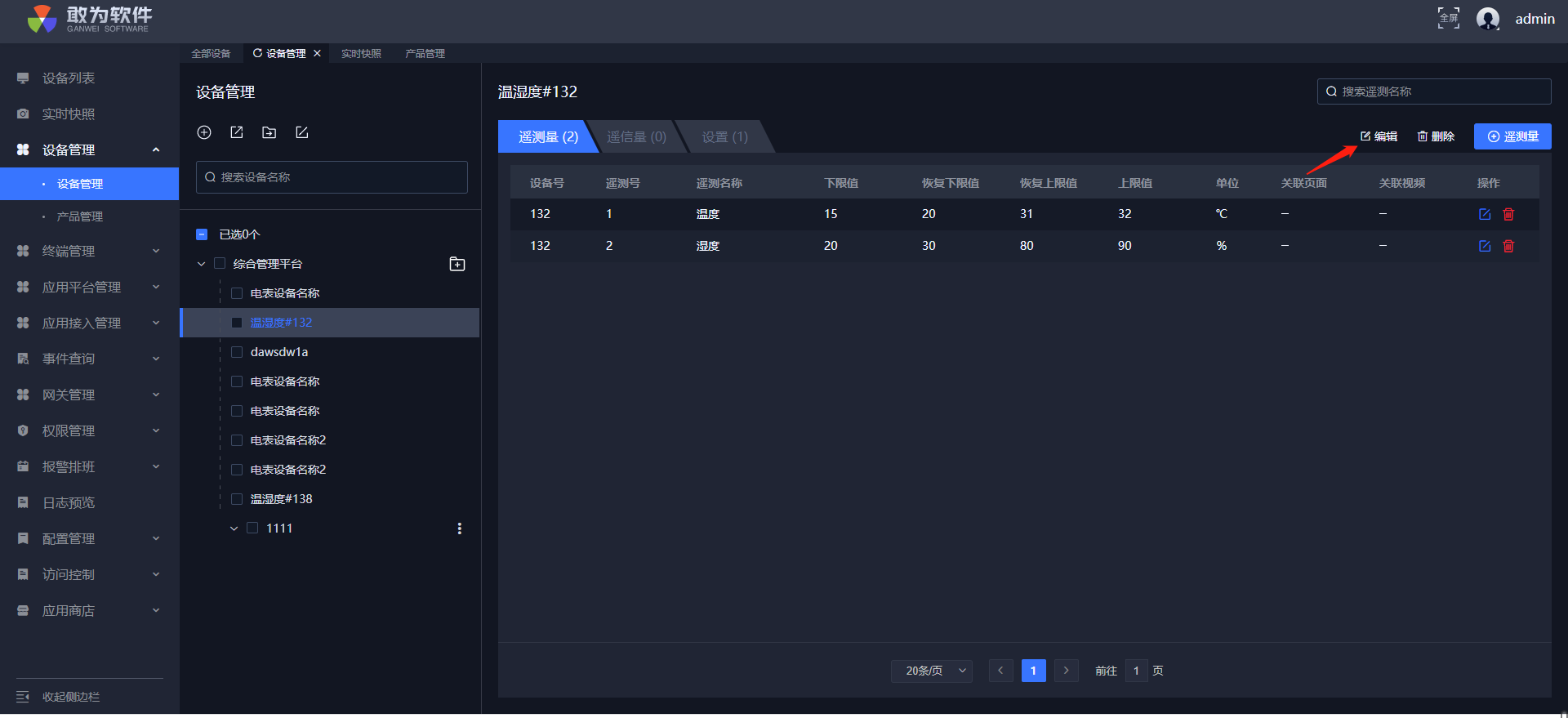The height and width of the screenshot is (718, 1568).
Task: Check the 1111 checkbox
Action: click(252, 528)
